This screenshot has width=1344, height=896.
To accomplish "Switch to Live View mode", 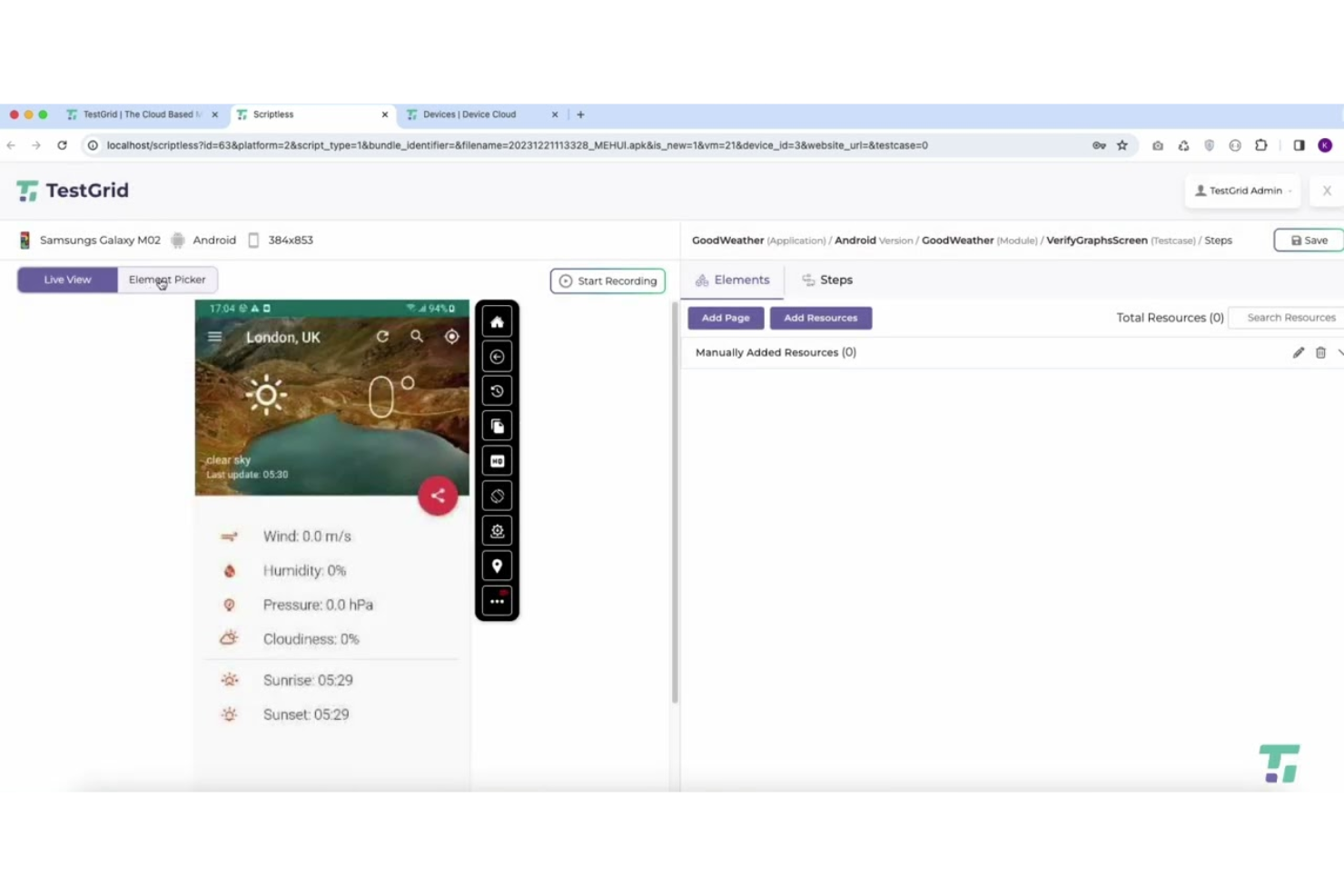I will pyautogui.click(x=66, y=280).
